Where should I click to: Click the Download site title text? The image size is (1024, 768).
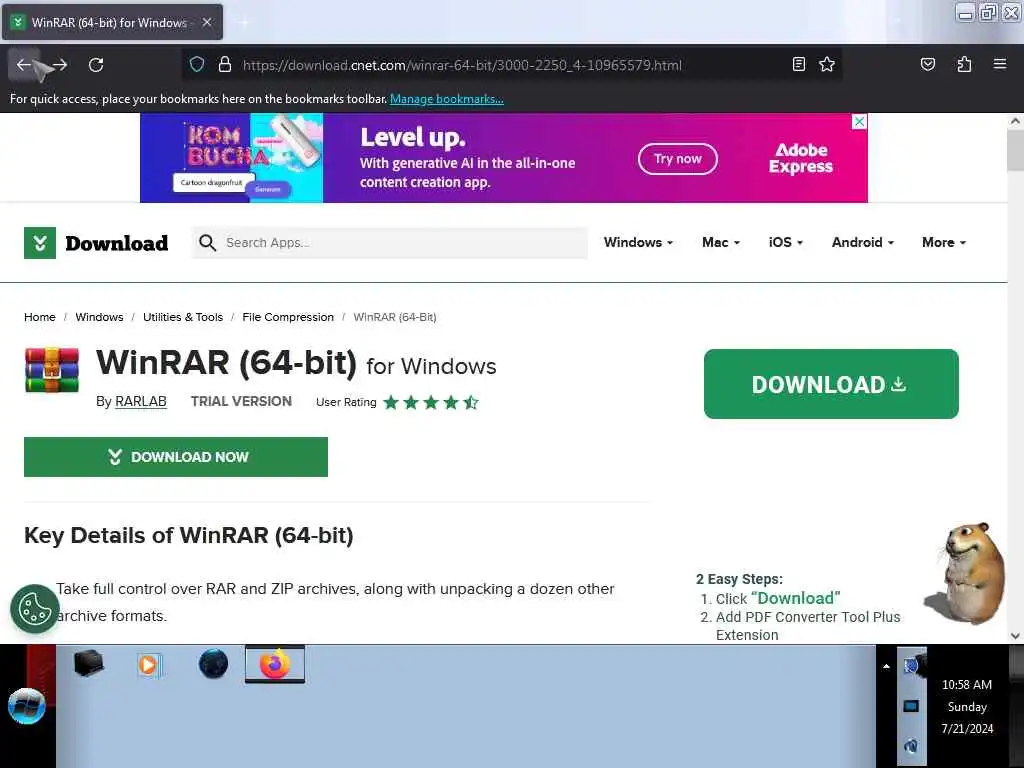[x=117, y=243]
